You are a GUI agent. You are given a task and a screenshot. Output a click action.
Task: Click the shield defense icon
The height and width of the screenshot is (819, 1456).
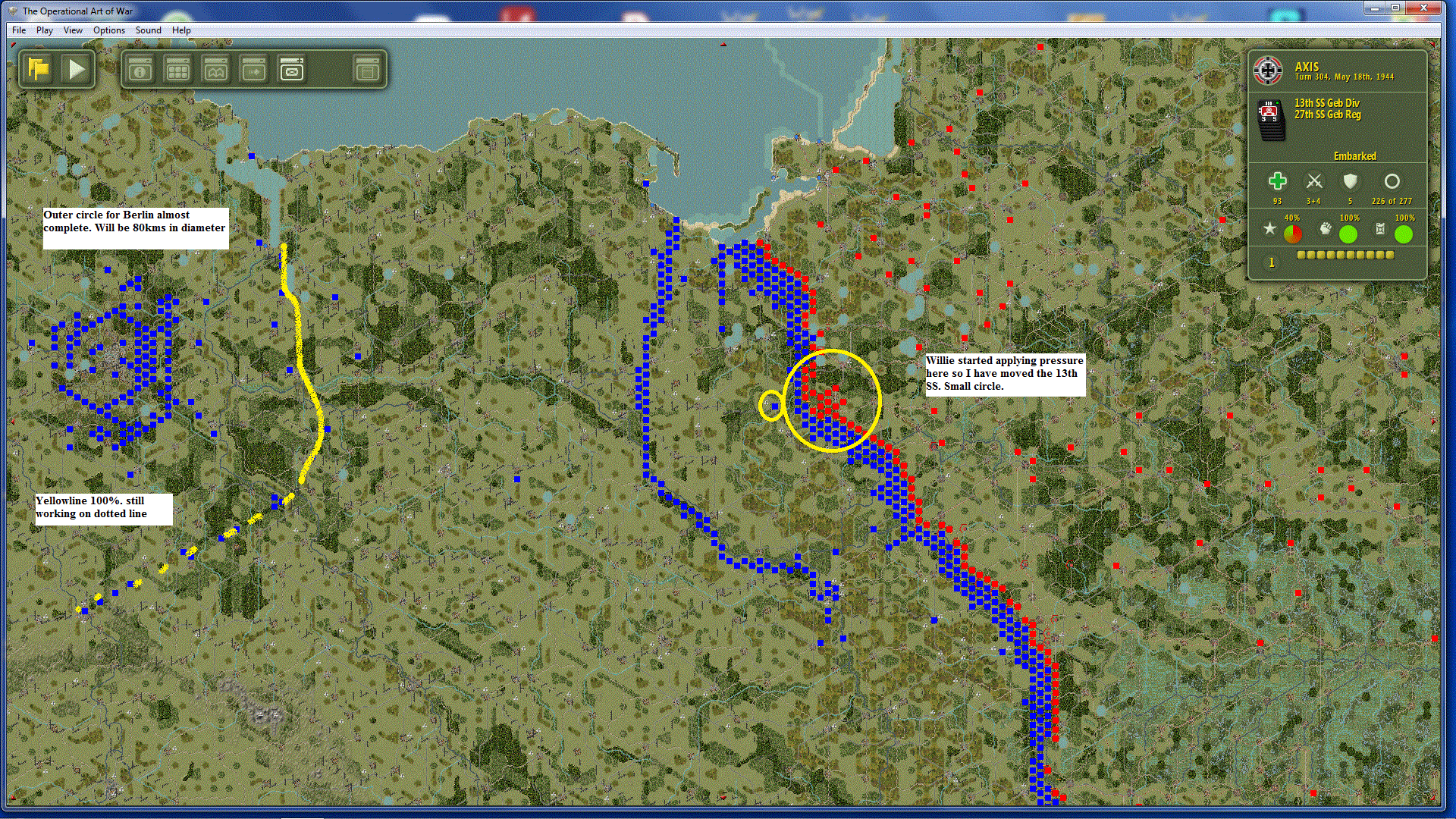1351,181
